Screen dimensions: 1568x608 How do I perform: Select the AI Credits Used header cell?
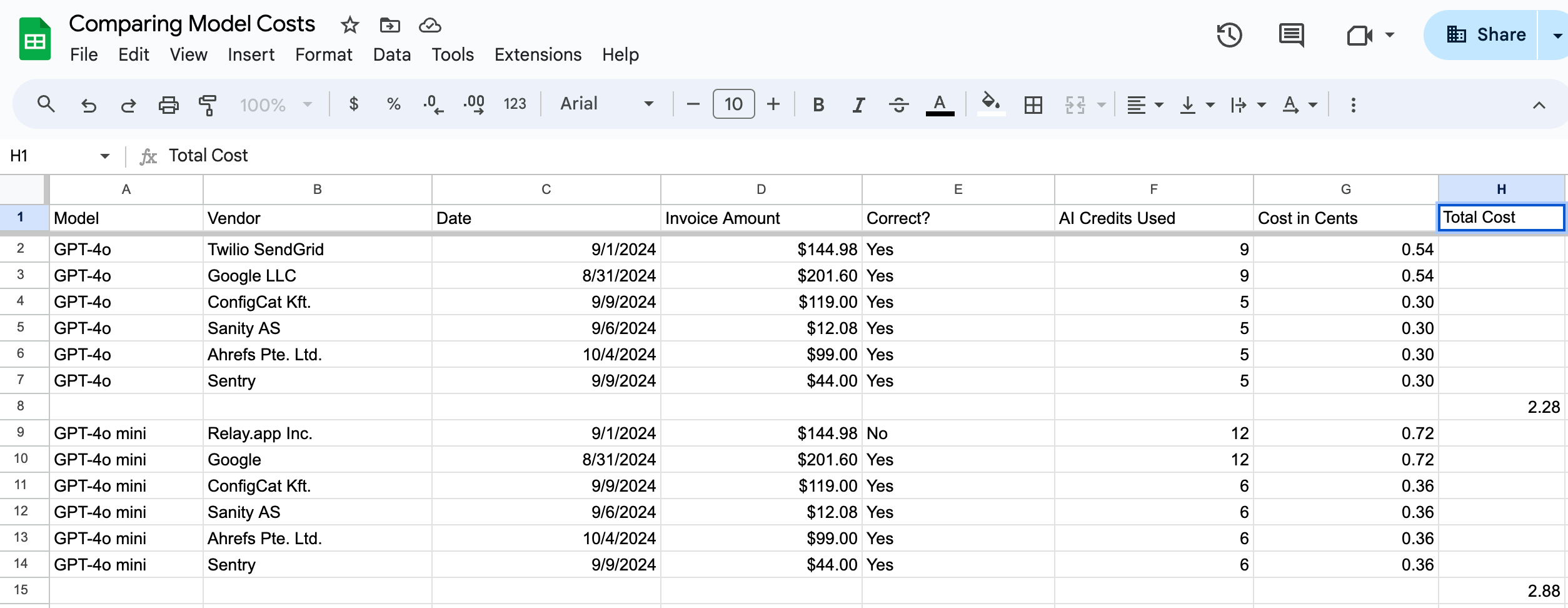[x=1153, y=218]
